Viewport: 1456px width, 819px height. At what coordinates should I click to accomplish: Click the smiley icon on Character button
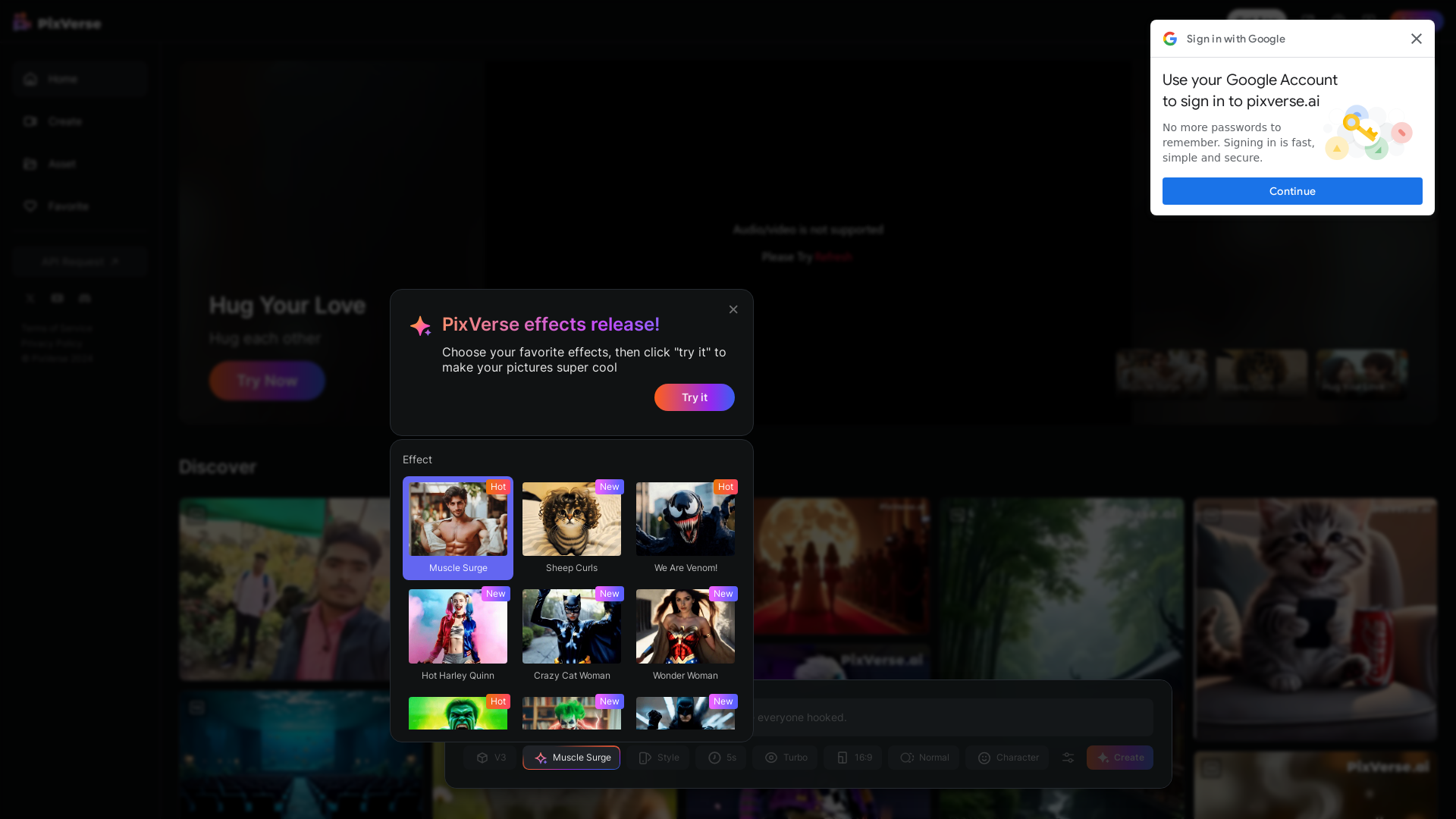(x=984, y=758)
